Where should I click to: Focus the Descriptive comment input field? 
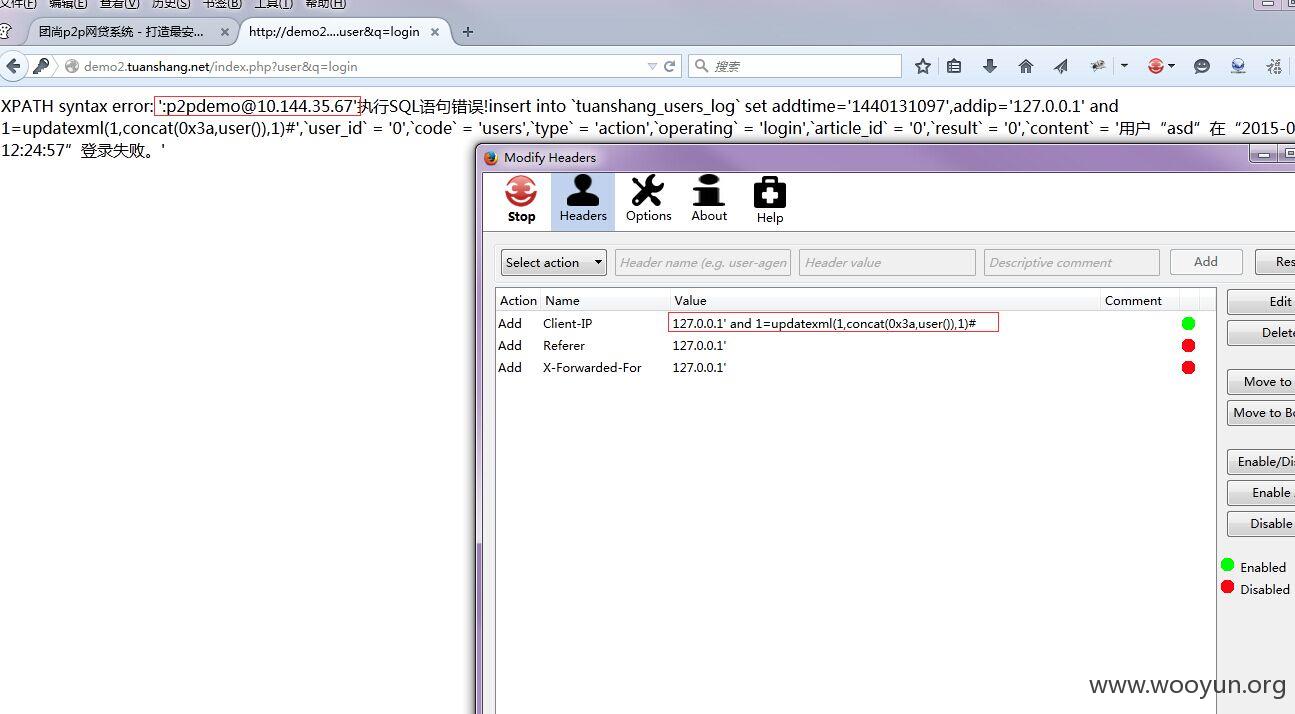pyautogui.click(x=1072, y=262)
